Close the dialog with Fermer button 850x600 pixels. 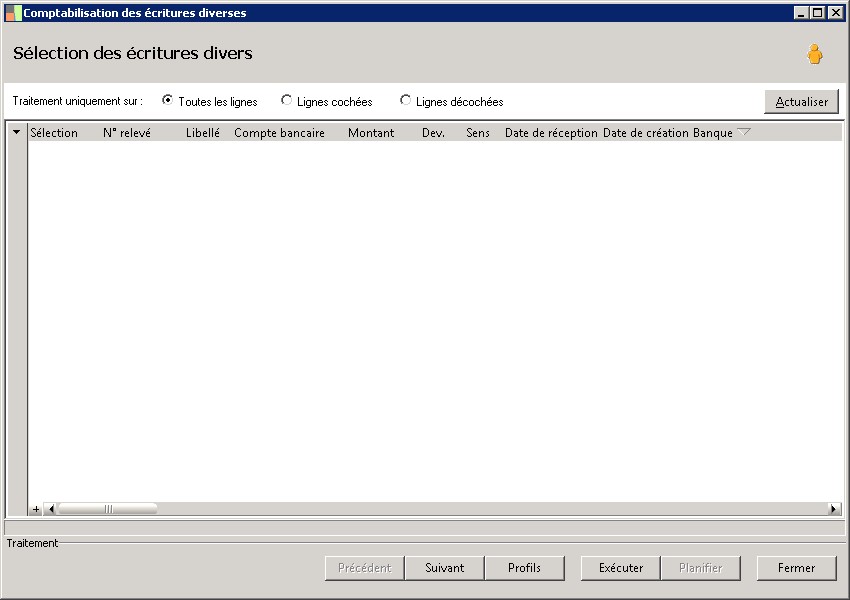pos(796,568)
